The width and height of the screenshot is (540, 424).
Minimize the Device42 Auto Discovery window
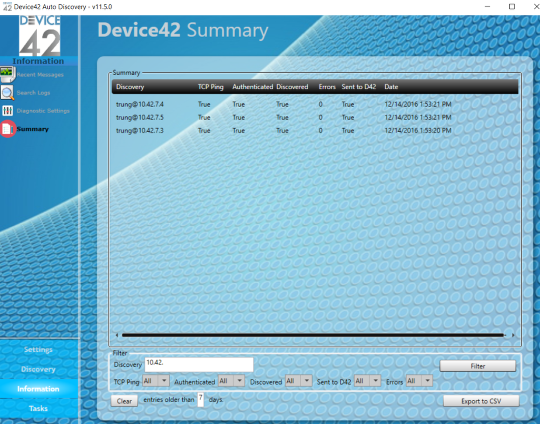pos(487,7)
